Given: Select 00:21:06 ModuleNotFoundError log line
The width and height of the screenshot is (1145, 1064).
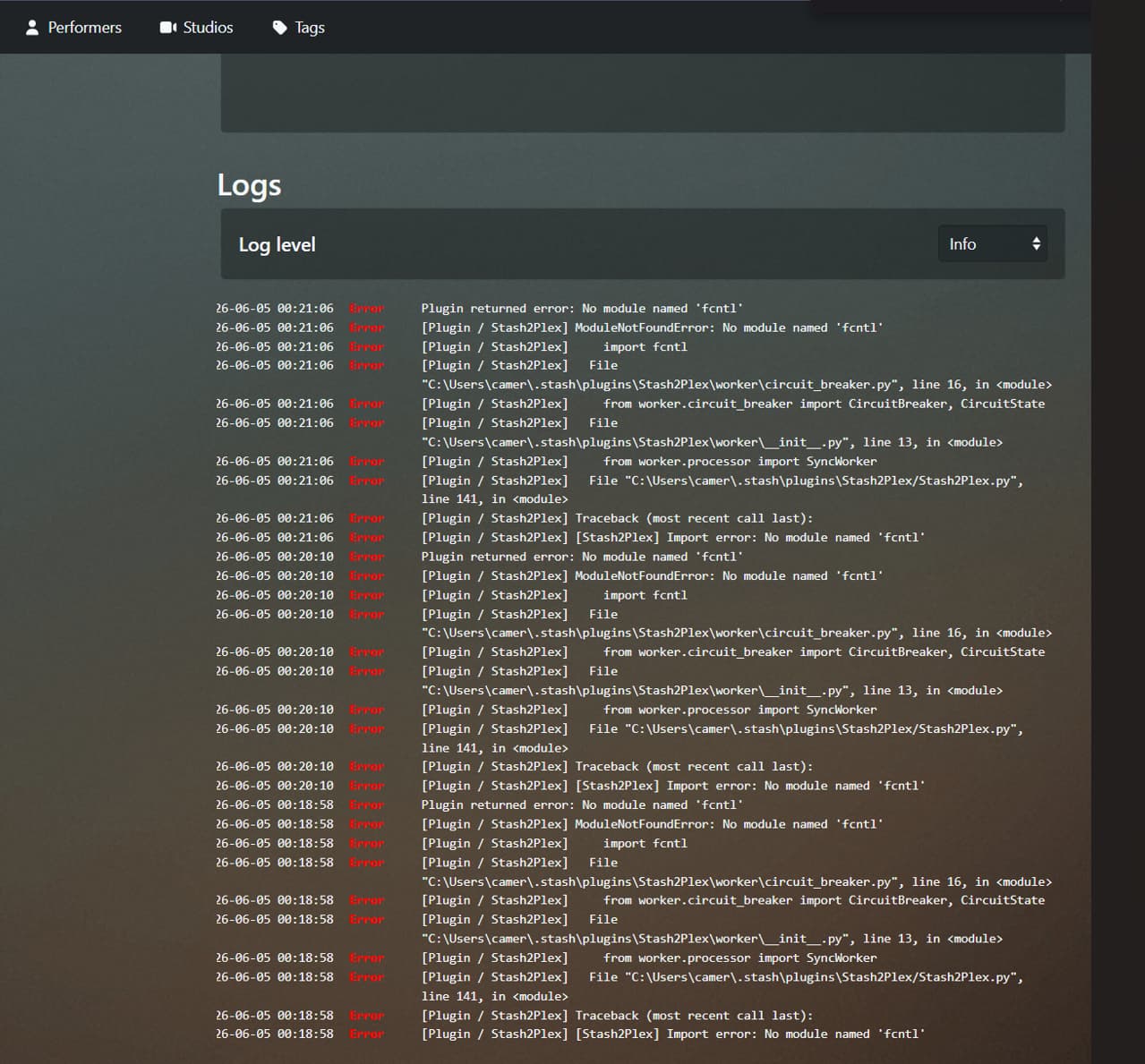Looking at the screenshot, I should (652, 328).
